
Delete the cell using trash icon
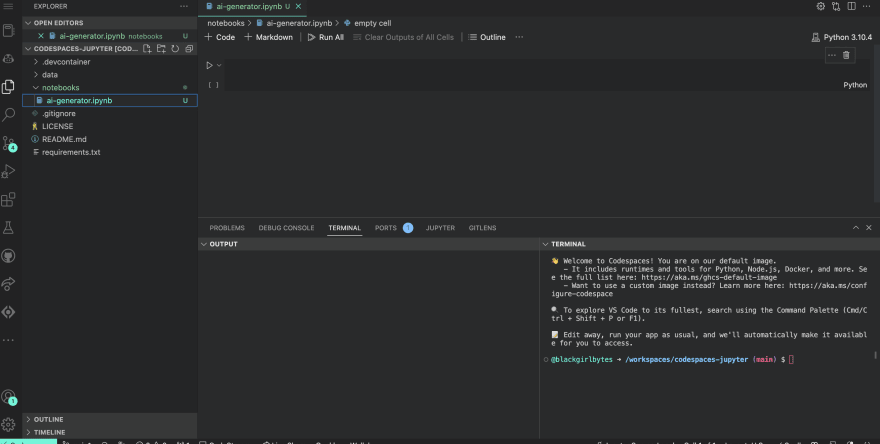846,55
